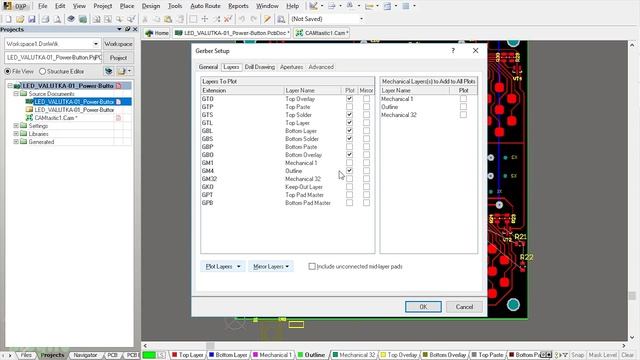Switch to the Advanced tab
Image resolution: width=640 pixels, height=360 pixels.
pos(321,67)
